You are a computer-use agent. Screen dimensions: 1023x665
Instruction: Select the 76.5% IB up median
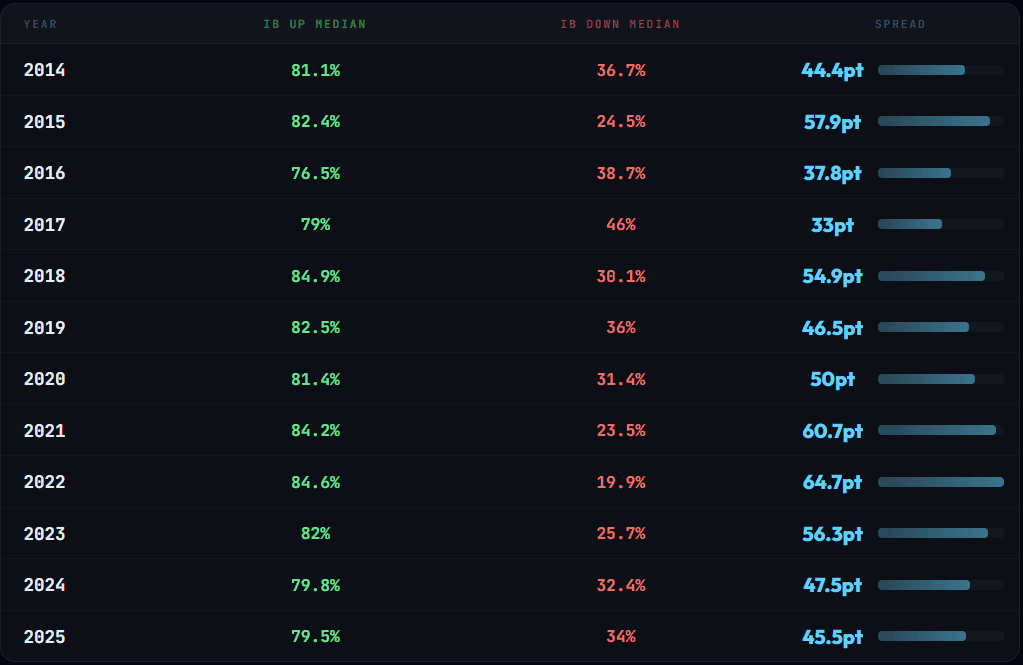click(x=315, y=173)
